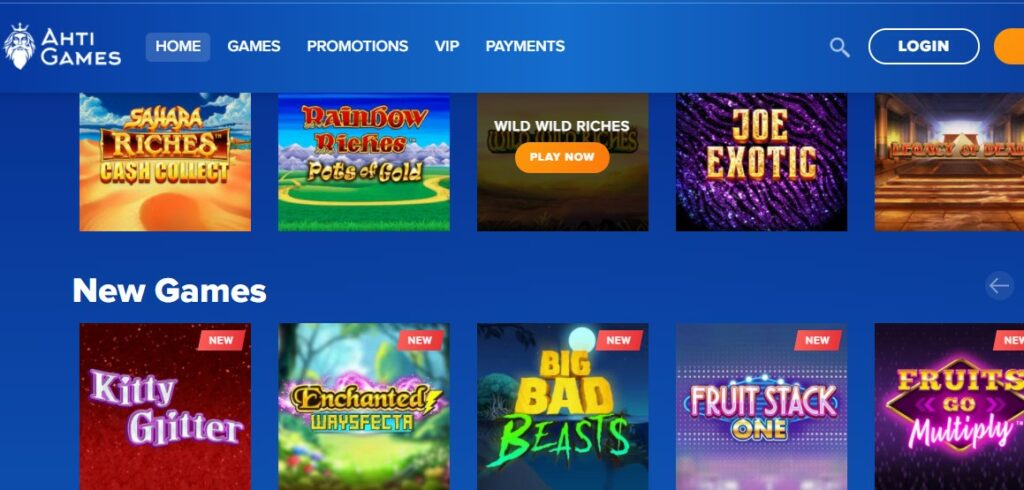
Task: Click the LOGIN button
Action: click(x=923, y=46)
